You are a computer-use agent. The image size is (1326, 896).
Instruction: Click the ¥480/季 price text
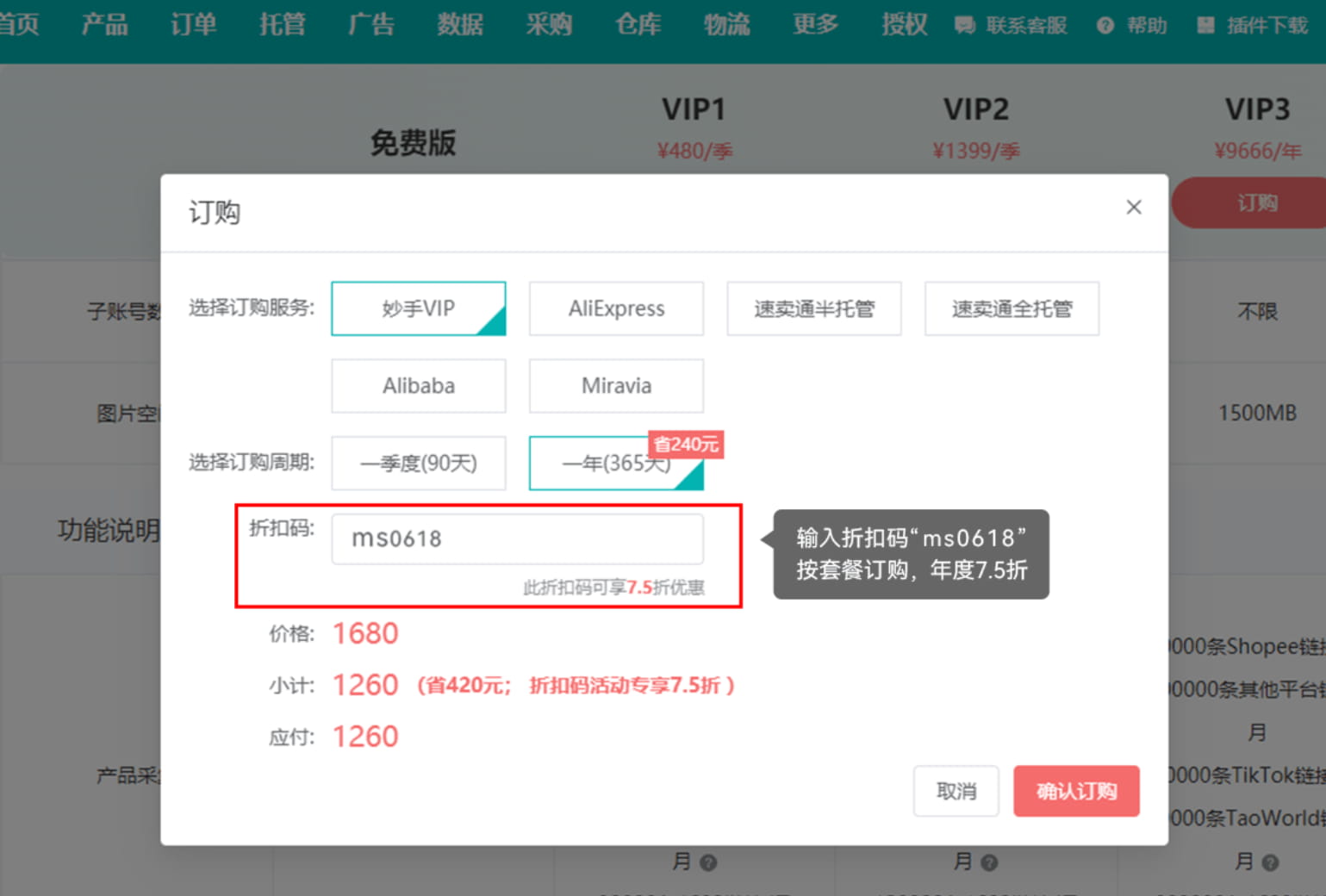pyautogui.click(x=694, y=151)
